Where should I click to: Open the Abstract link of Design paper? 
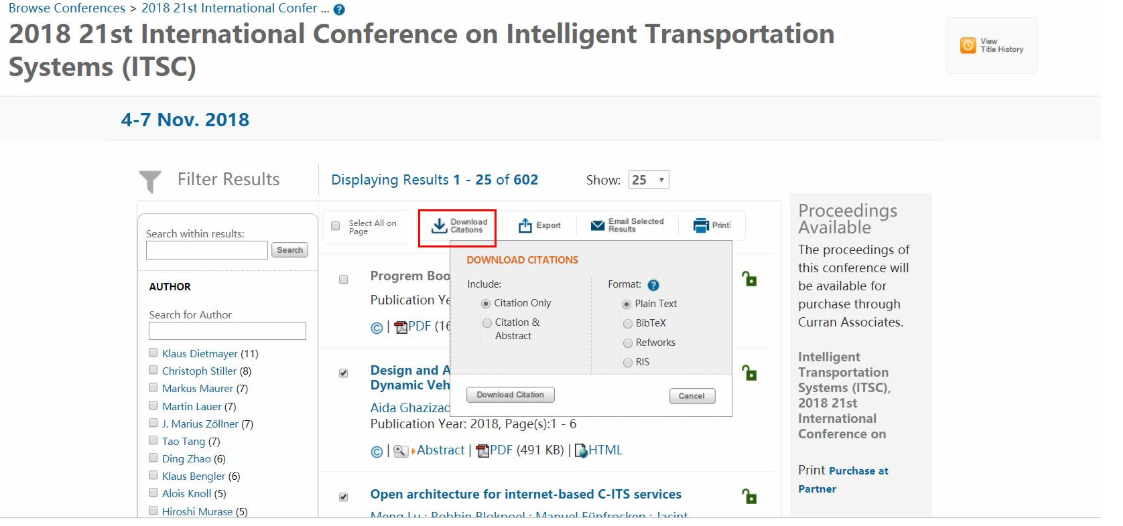click(440, 450)
